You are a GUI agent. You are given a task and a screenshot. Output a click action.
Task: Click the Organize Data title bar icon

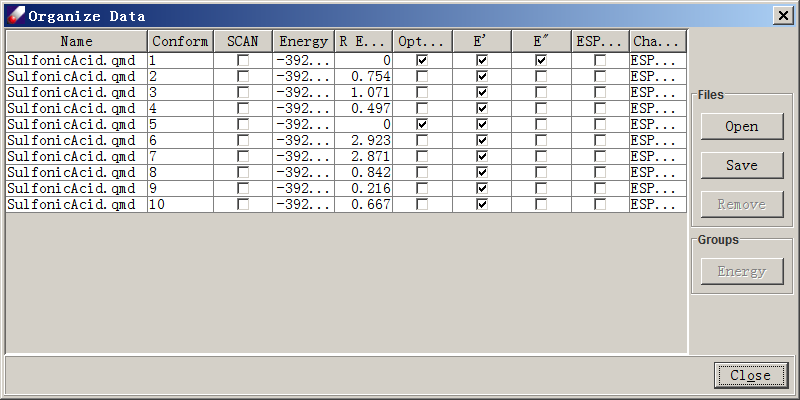15,15
